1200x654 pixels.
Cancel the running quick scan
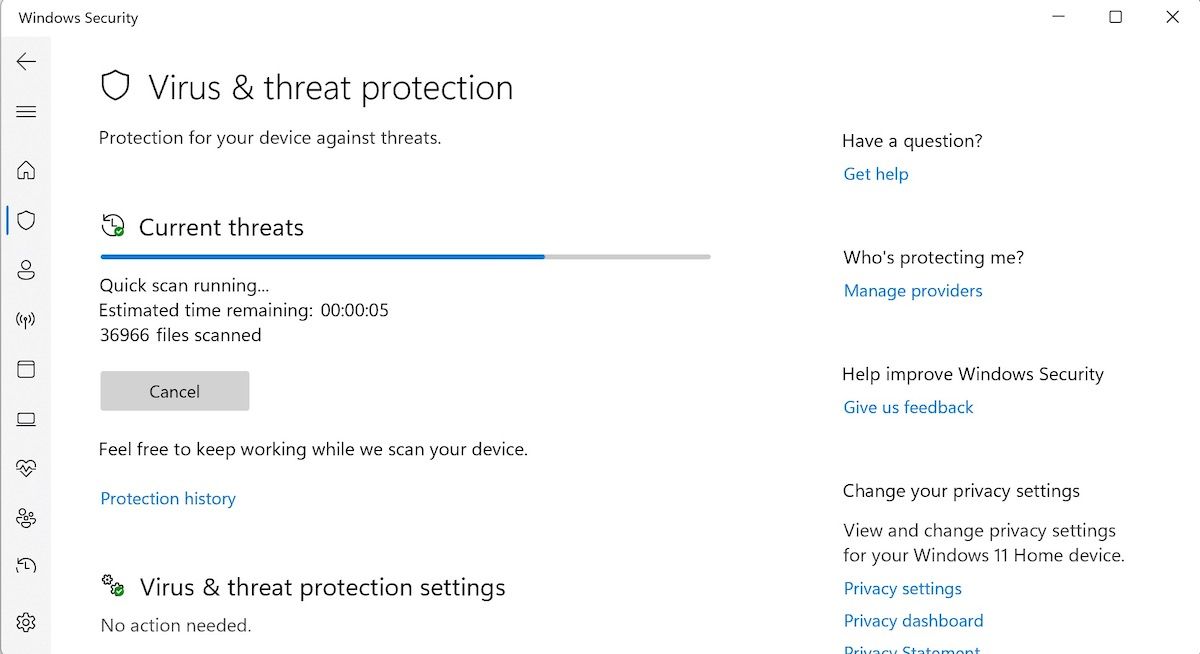click(x=174, y=391)
